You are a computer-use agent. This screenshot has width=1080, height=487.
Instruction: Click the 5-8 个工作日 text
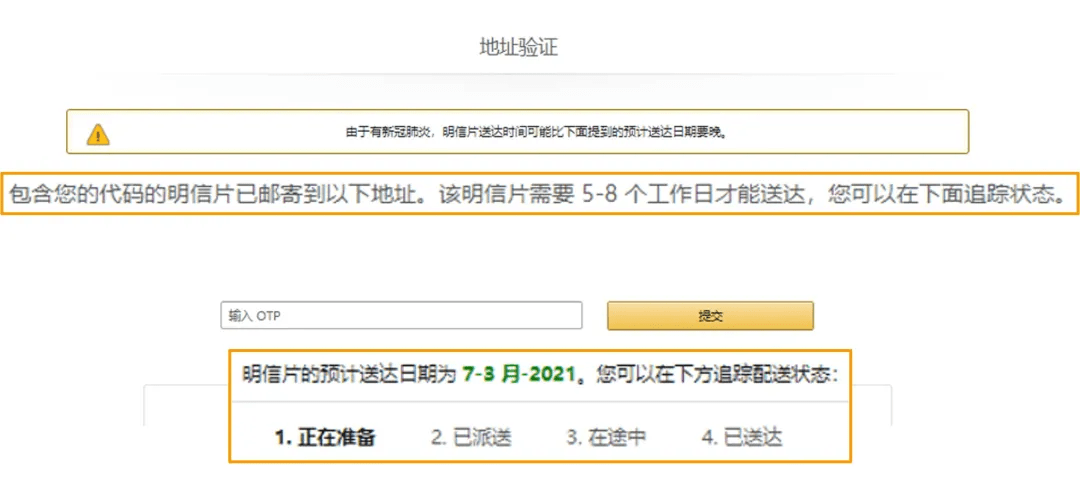[x=650, y=193]
